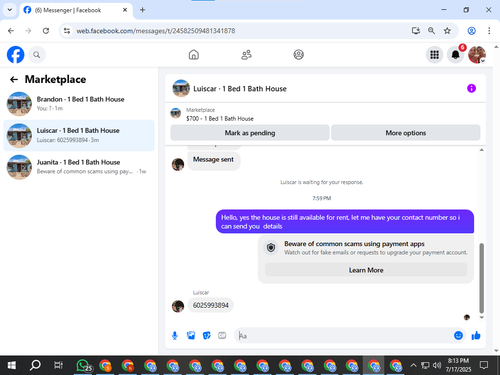Screen dimensions: 500x375
Task: Show hidden system tray icons
Action: (x=413, y=365)
